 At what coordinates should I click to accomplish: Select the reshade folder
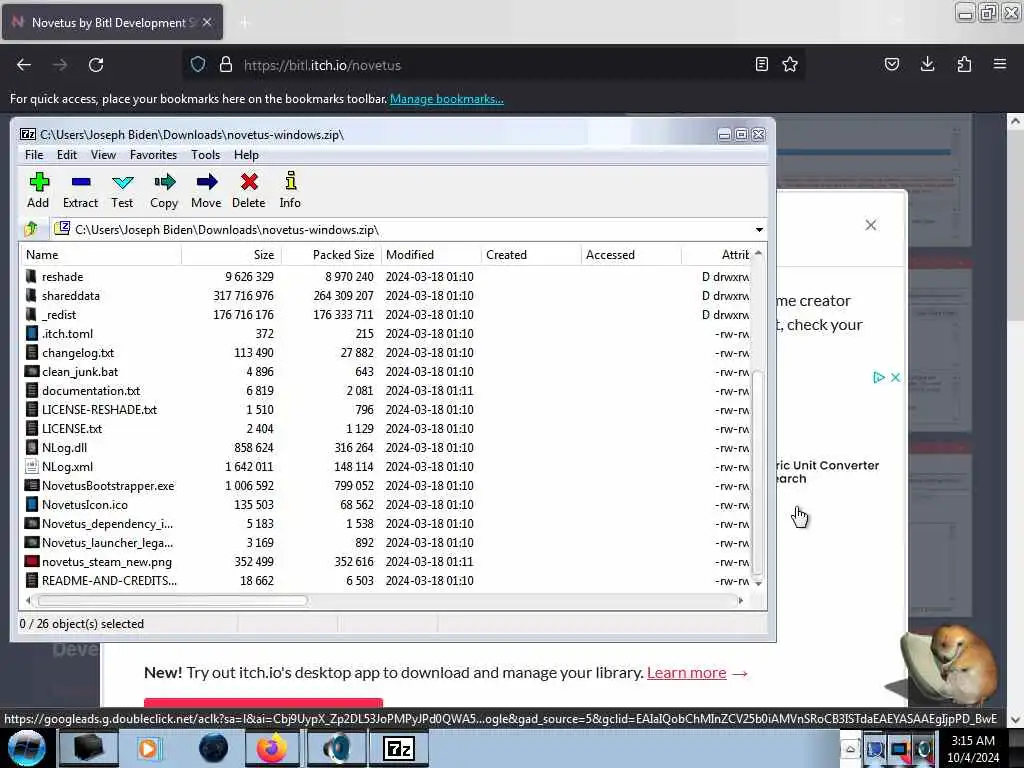point(62,277)
